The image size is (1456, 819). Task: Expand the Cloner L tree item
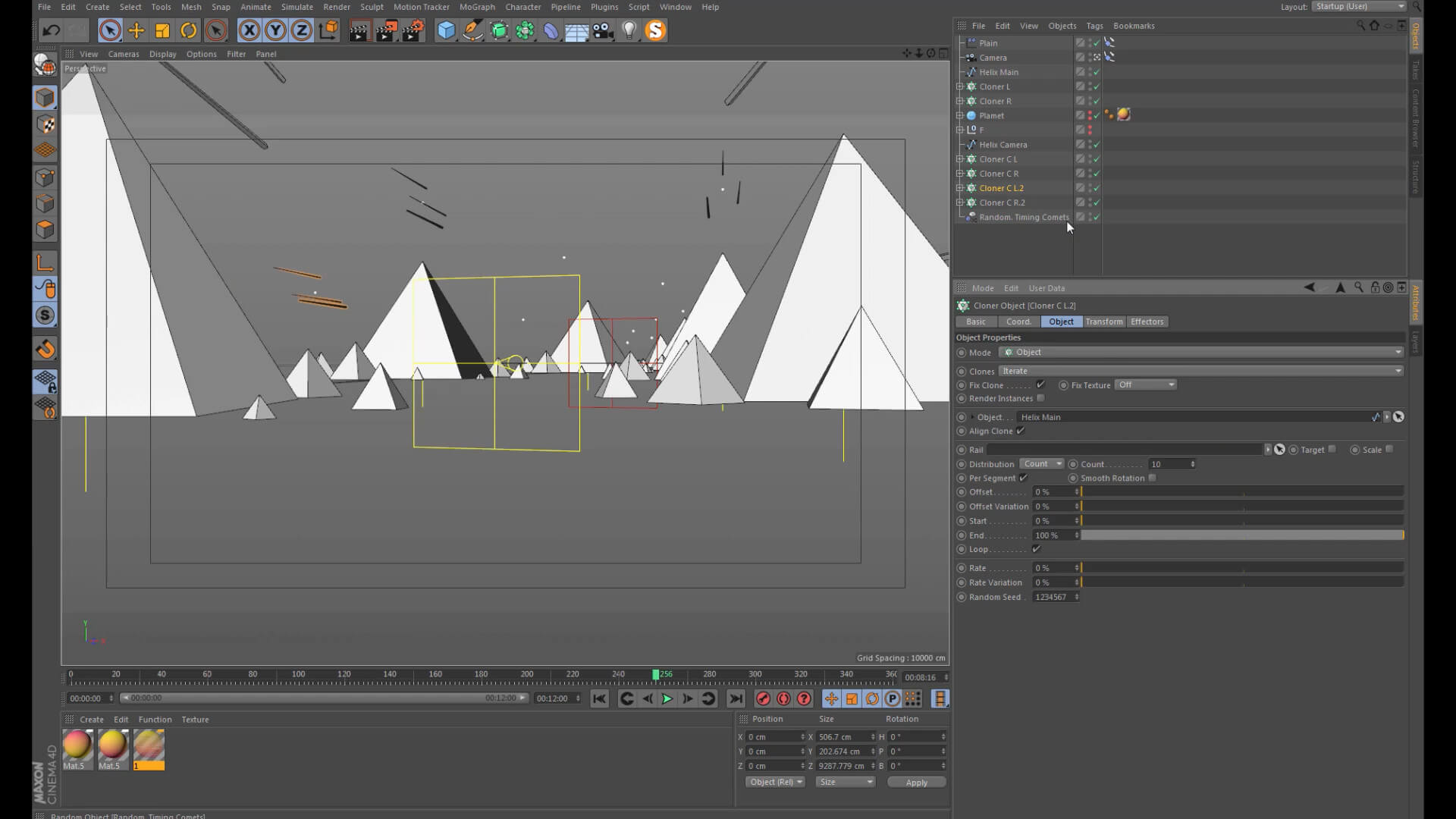pyautogui.click(x=960, y=86)
